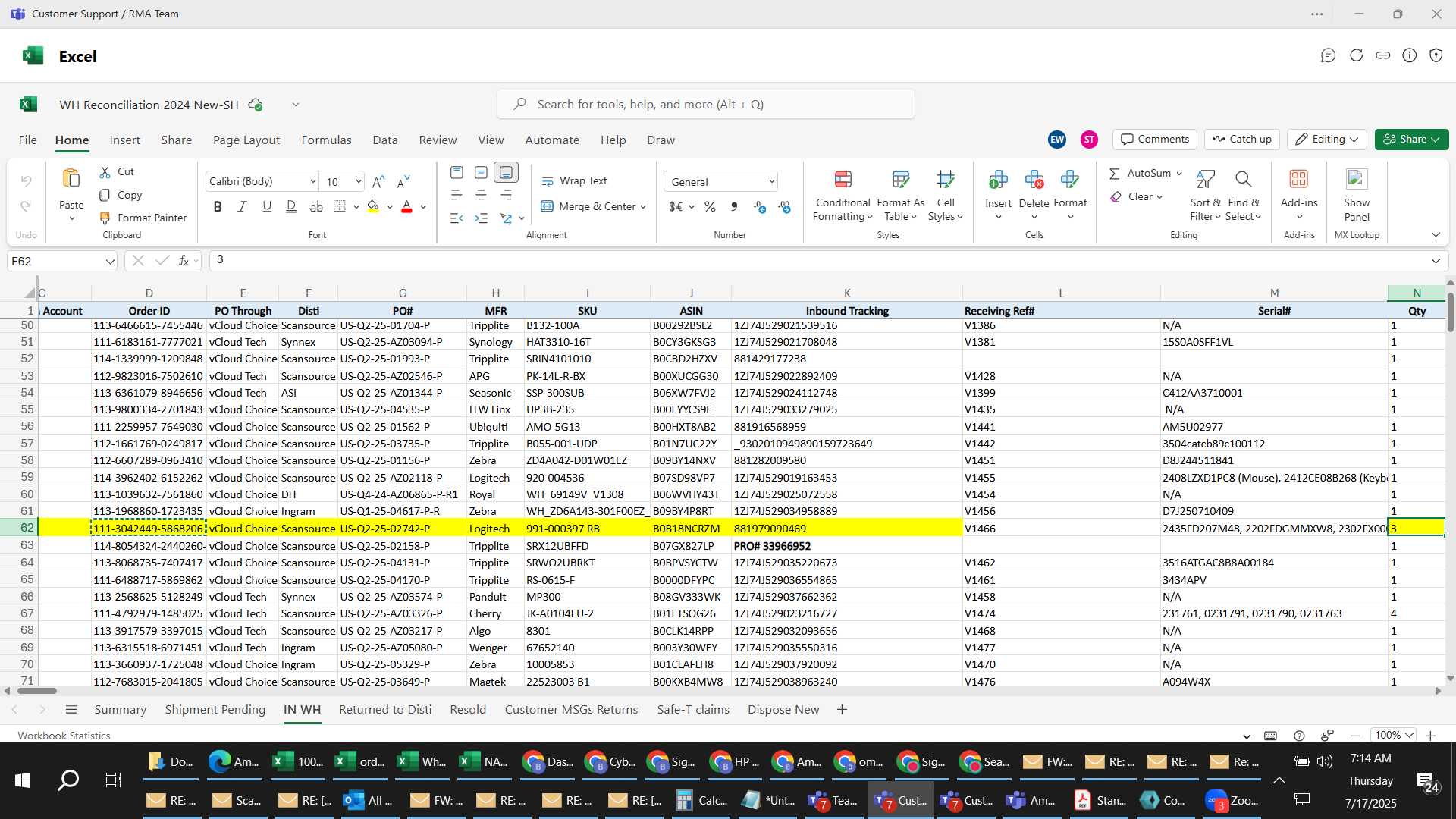Decrease decimal places

(x=785, y=207)
